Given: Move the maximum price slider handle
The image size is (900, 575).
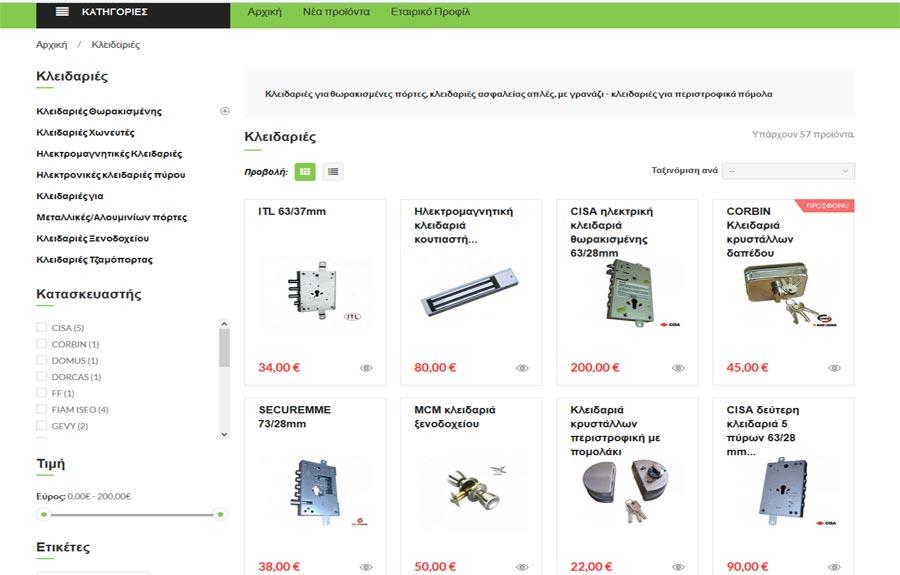Looking at the screenshot, I should tap(220, 515).
